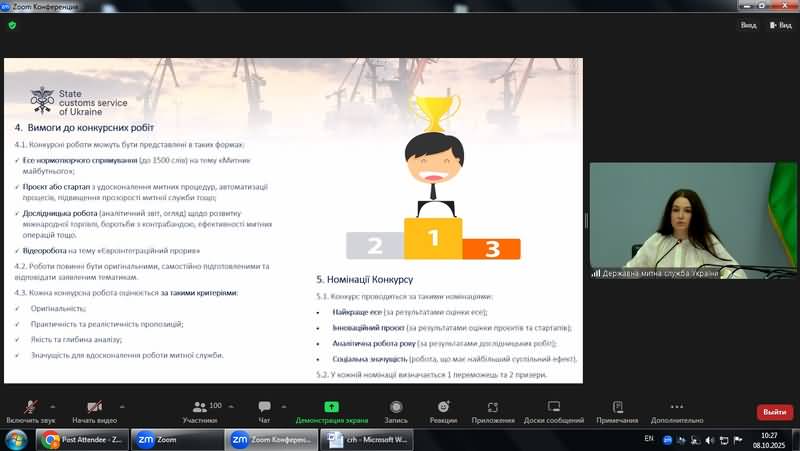Open the Участники participants panel
Viewport: 800px width, 451px height.
click(199, 411)
